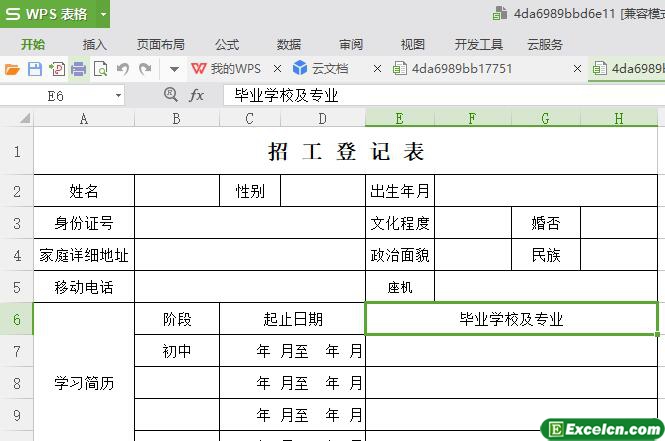Screen dimensions: 665x441
Task: Switch to the 我的WPS document tab
Action: tap(226, 69)
